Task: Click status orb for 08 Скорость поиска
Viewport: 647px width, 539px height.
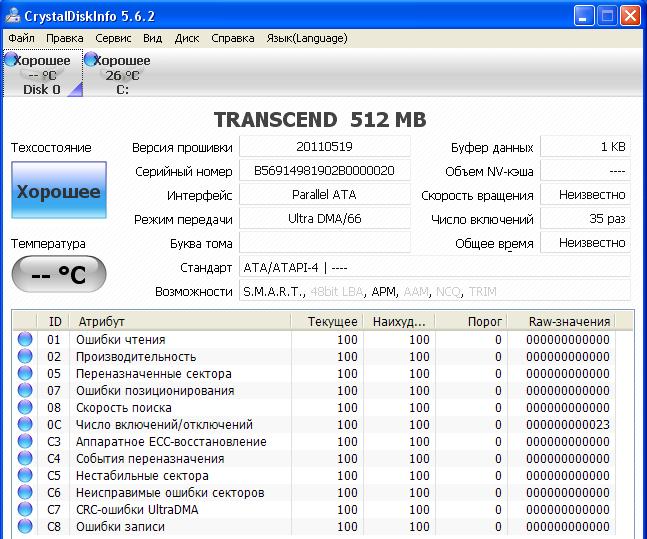Action: click(25, 407)
